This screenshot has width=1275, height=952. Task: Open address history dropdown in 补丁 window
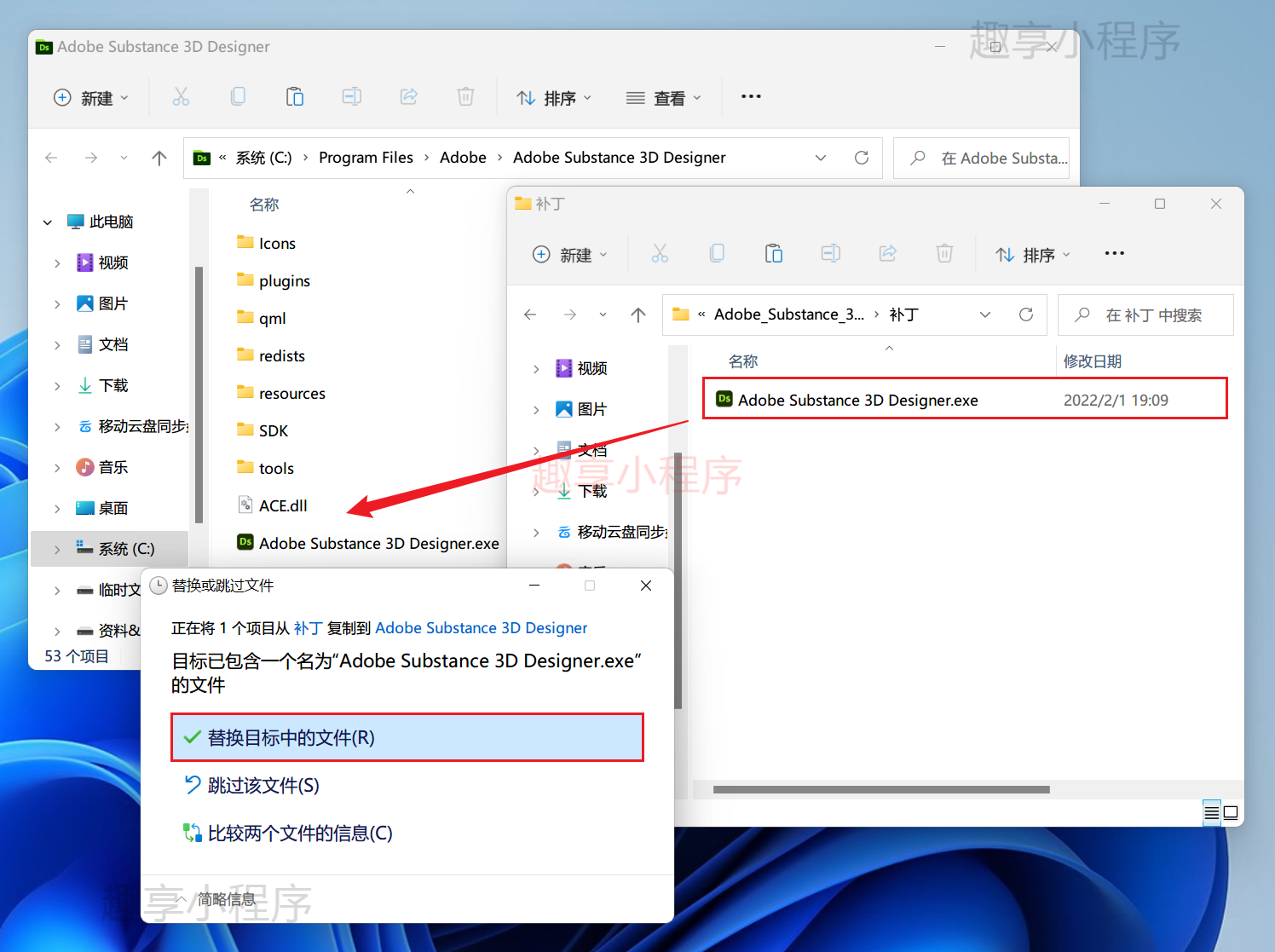[x=985, y=314]
